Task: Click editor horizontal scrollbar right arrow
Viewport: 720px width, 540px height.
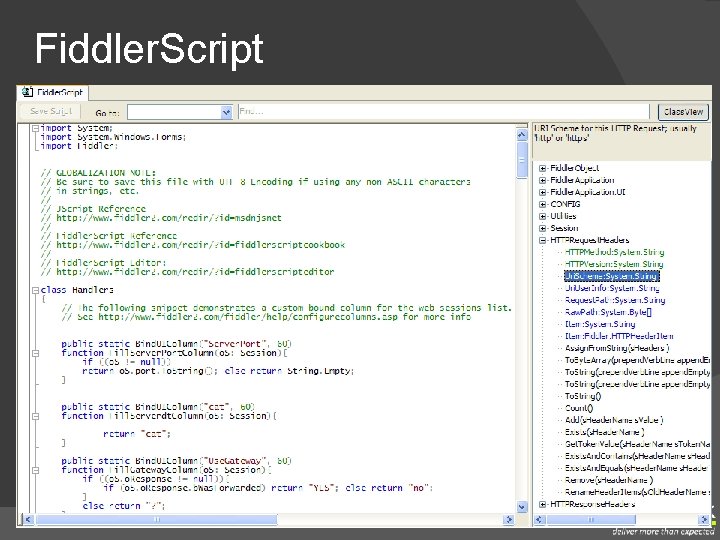Action: [x=509, y=519]
